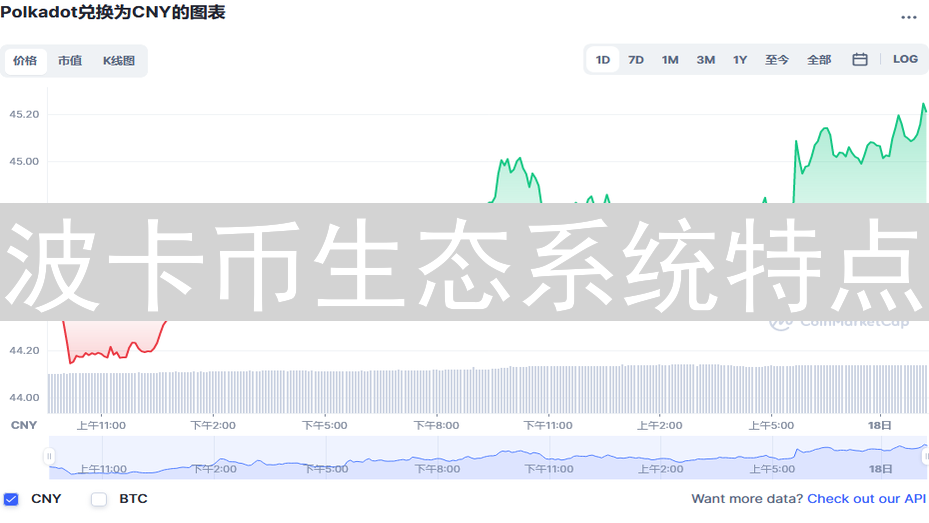Click the 44.00 y-axis label

[24, 397]
